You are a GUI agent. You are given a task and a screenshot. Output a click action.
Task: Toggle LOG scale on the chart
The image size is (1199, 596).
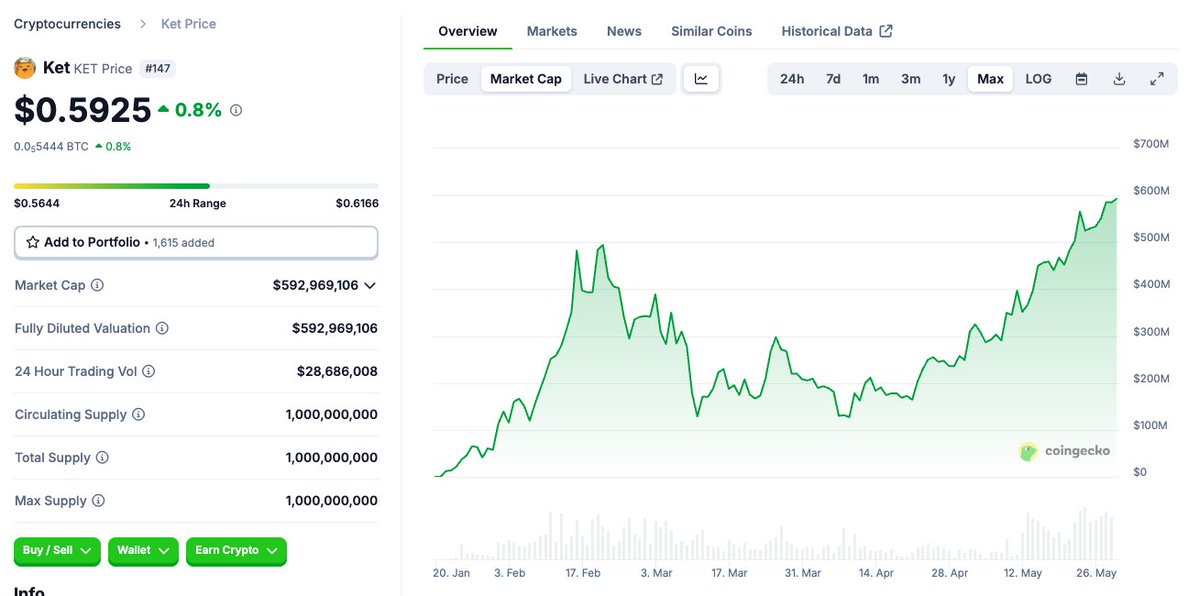tap(1038, 79)
